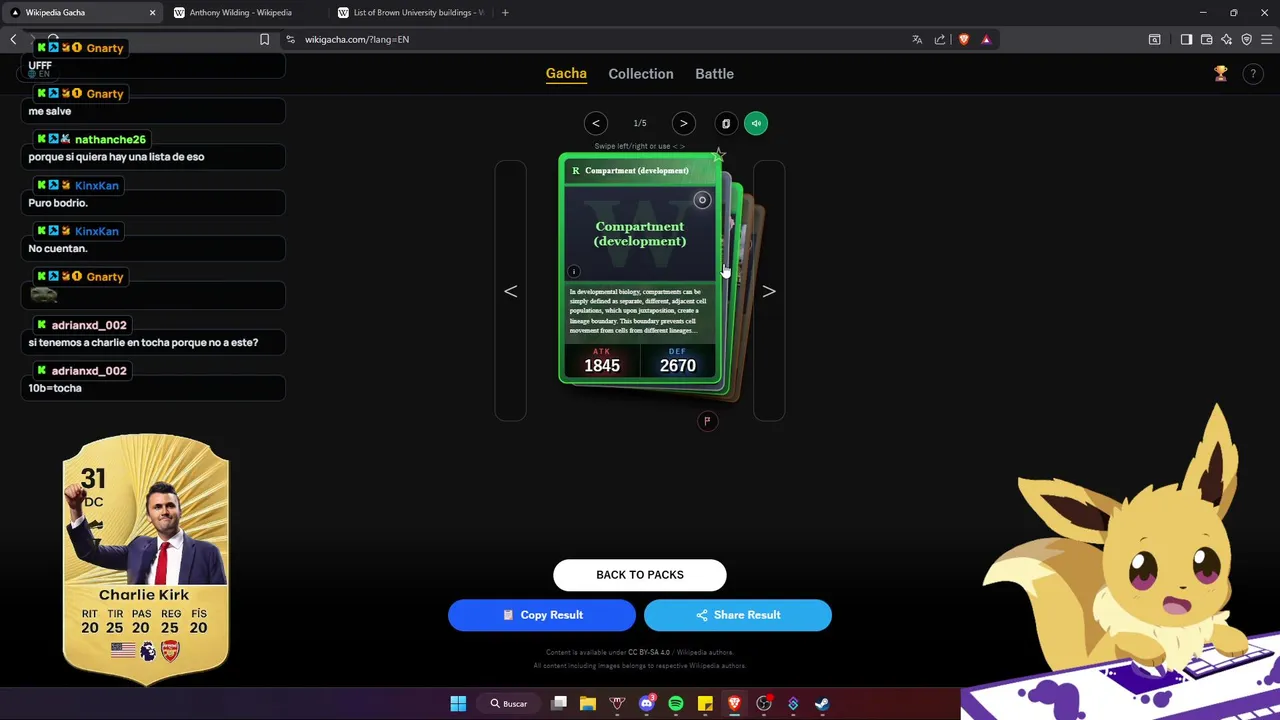This screenshot has width=1280, height=720.
Task: Click the address bar URL wikigacha.com
Action: 357,39
